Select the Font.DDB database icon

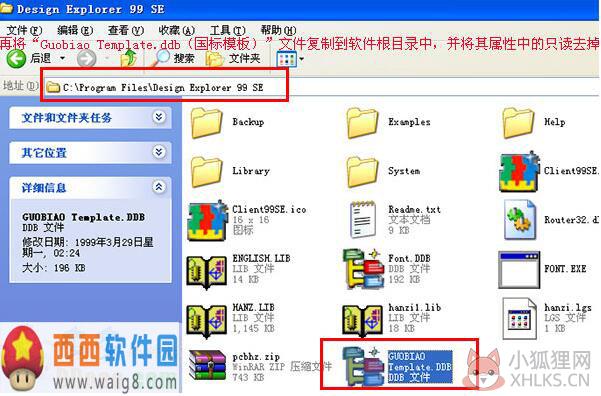coord(363,269)
